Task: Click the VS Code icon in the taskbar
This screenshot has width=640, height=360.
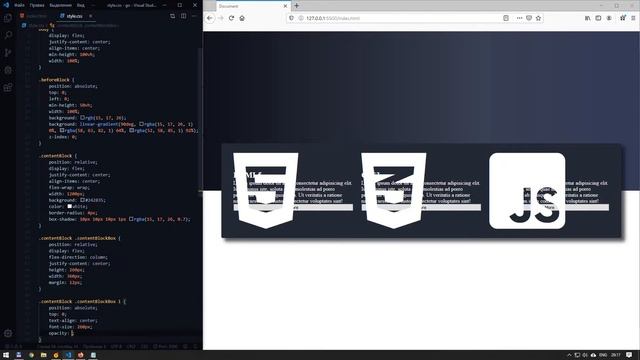Action: pos(68,355)
